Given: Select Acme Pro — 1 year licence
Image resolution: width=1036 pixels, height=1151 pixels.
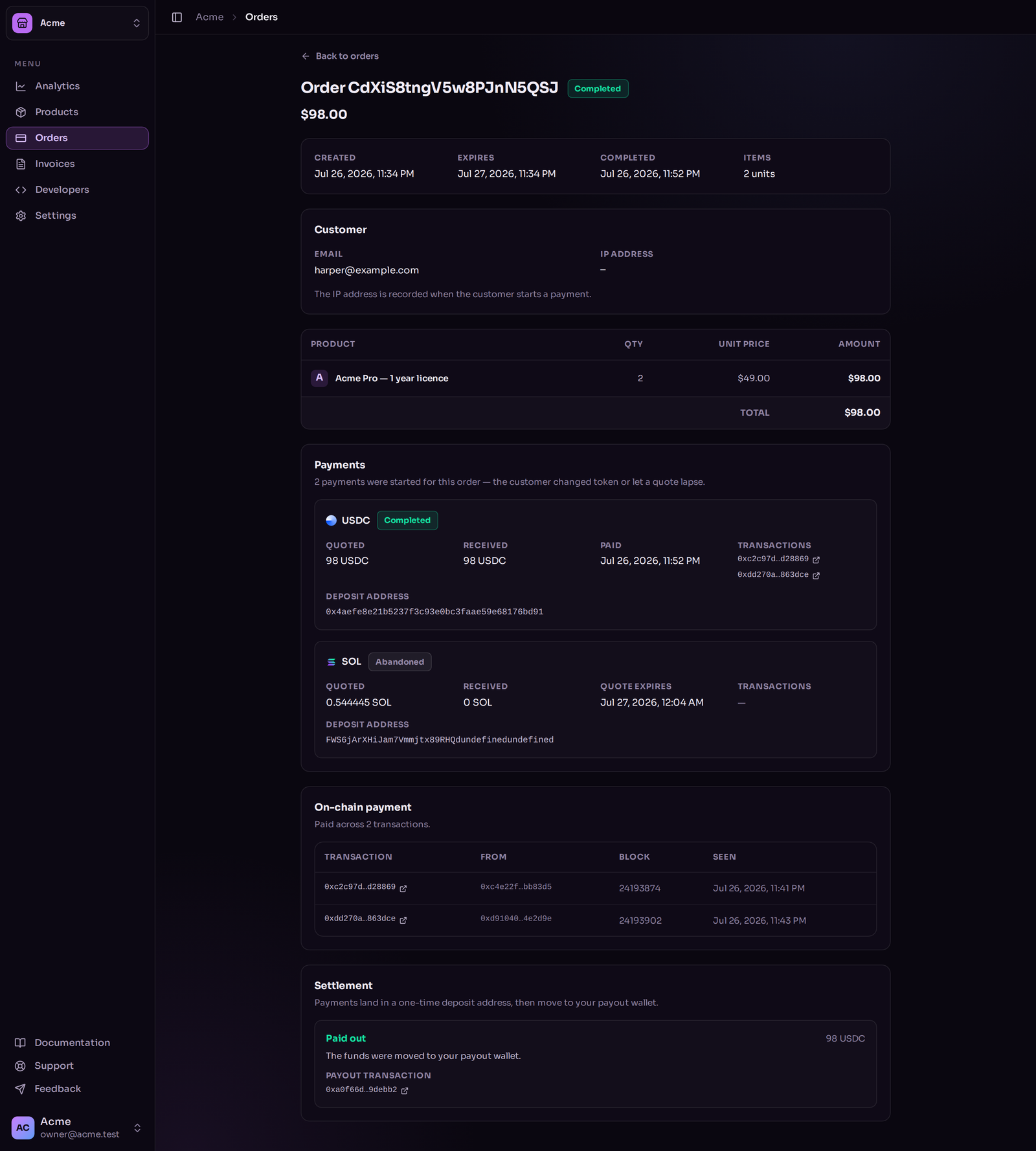Looking at the screenshot, I should pos(392,378).
